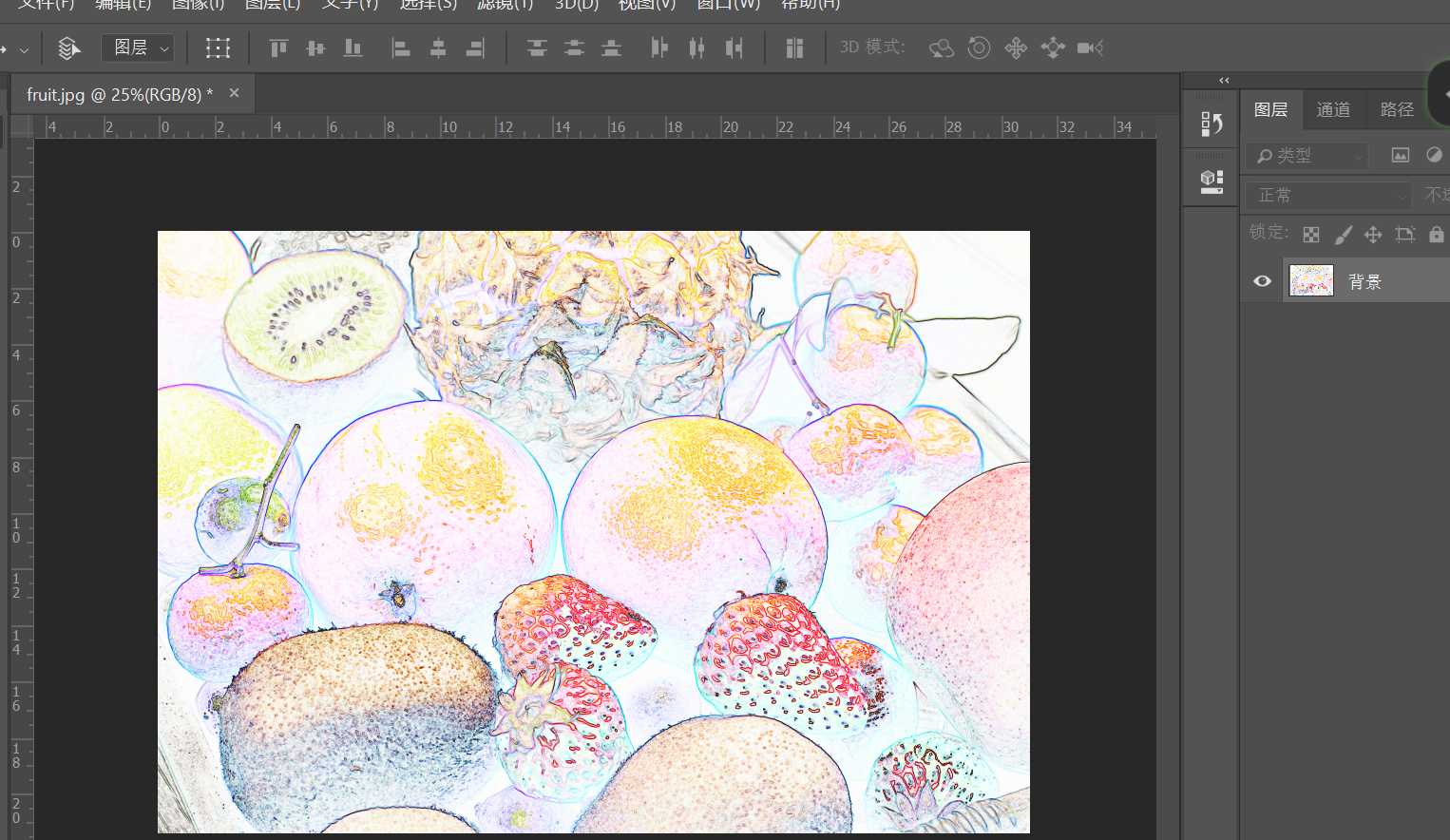Image resolution: width=1450 pixels, height=840 pixels.
Task: Open the 图层 auto-select target dropdown
Action: click(138, 48)
